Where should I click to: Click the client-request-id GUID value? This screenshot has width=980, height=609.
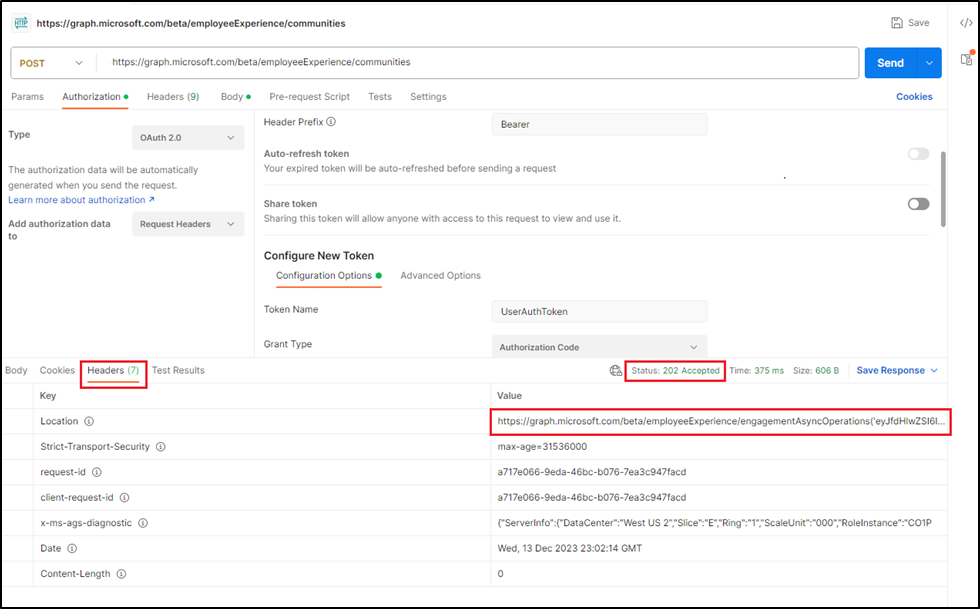click(x=592, y=498)
